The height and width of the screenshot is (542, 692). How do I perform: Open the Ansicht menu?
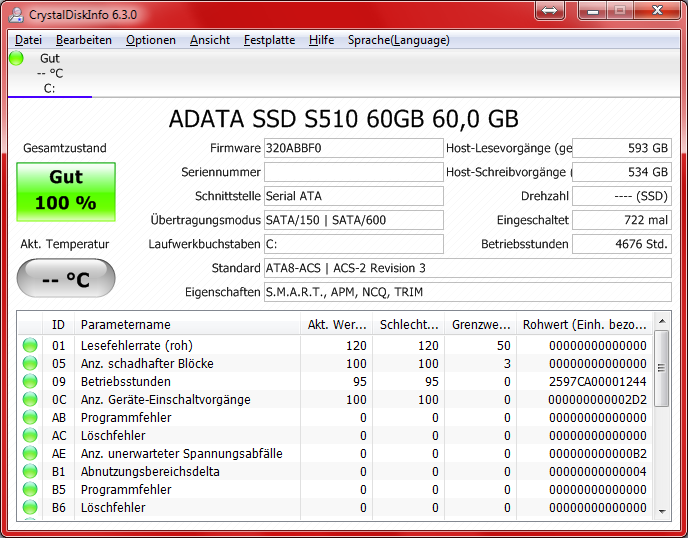pos(210,40)
